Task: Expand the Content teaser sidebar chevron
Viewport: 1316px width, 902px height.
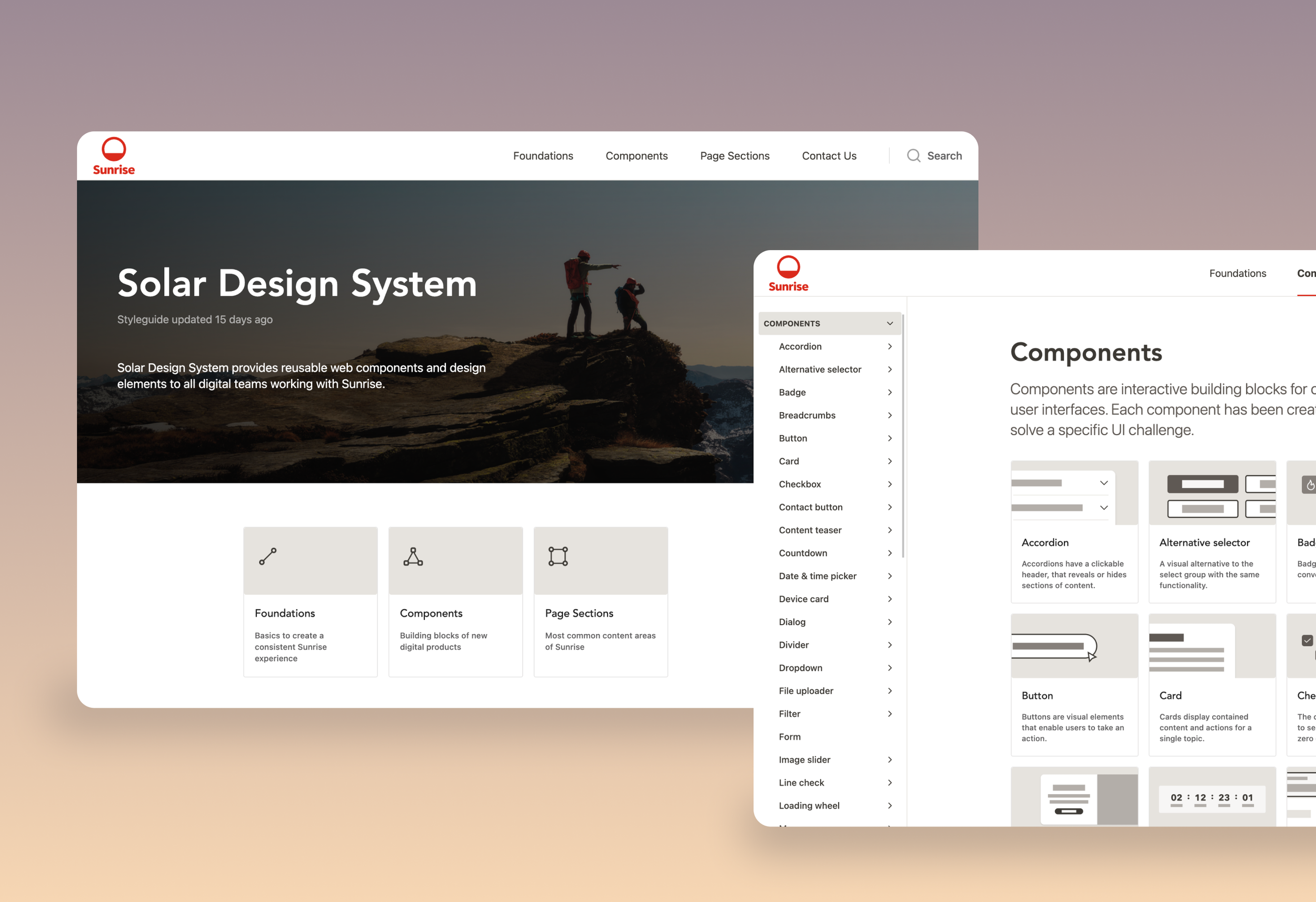Action: tap(890, 530)
